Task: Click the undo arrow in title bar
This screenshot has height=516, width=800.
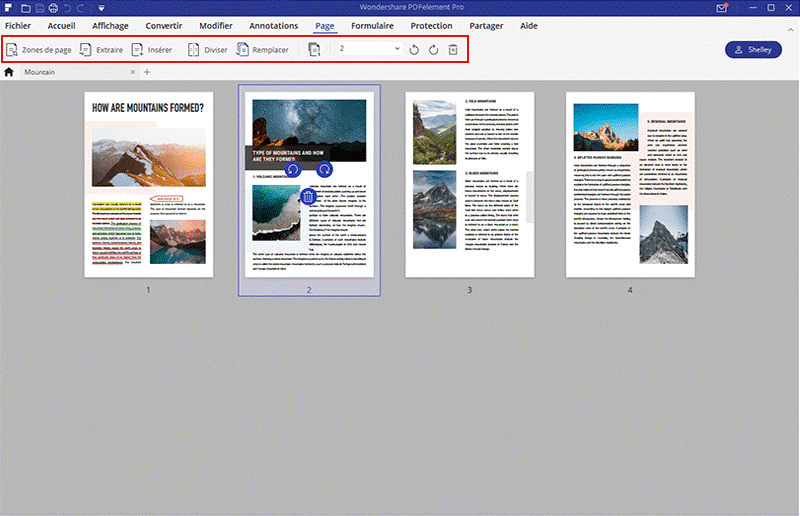Action: tap(67, 8)
